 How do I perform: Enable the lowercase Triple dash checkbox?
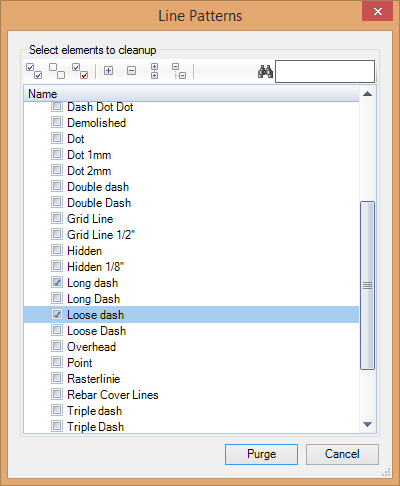[x=57, y=410]
